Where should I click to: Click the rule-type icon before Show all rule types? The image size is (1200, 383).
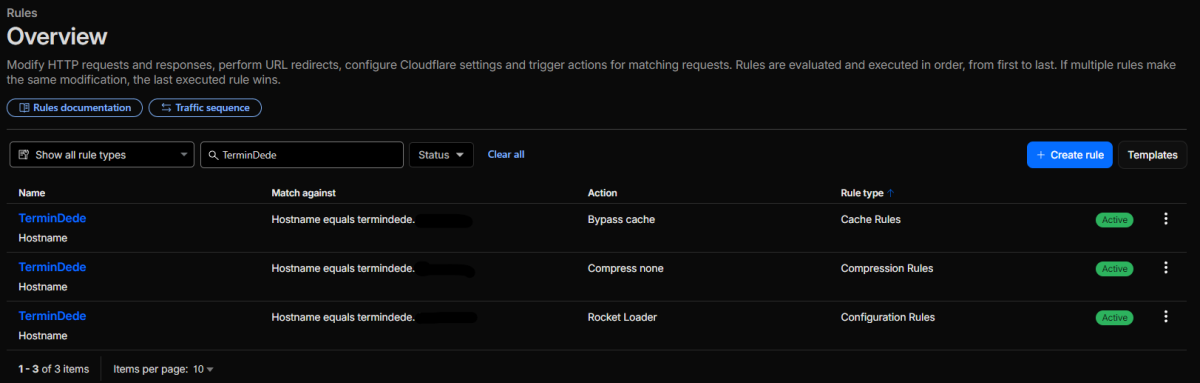(x=24, y=155)
